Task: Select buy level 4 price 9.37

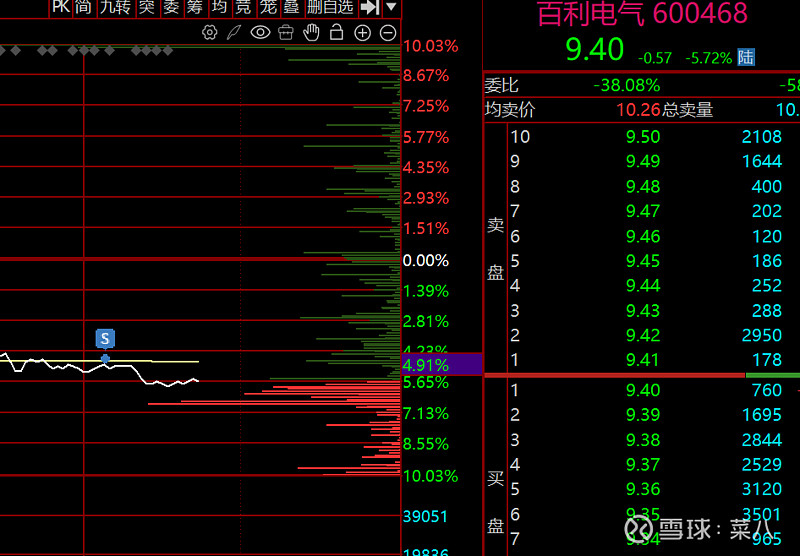Action: 643,465
